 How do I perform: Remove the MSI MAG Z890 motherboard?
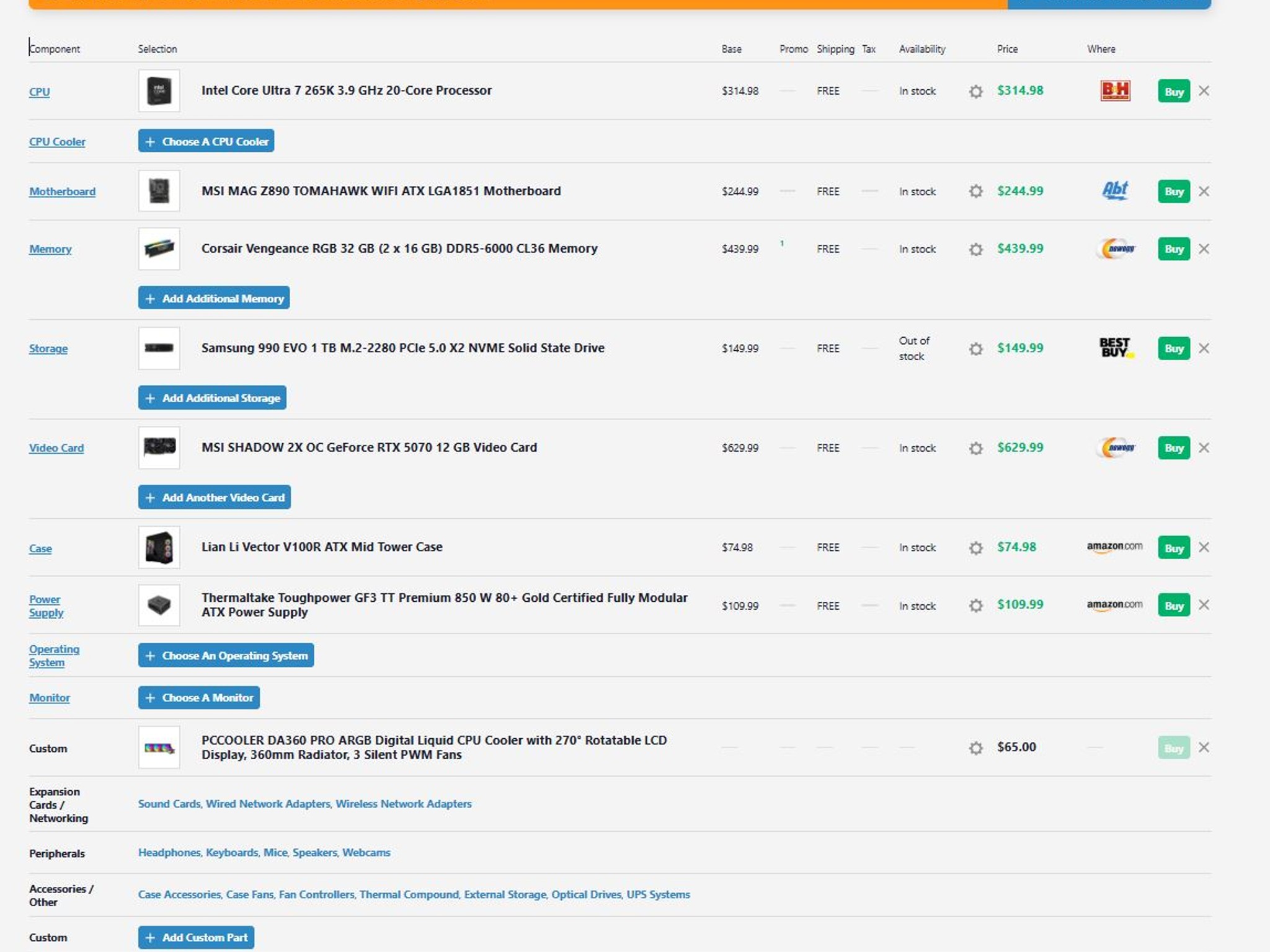1204,192
